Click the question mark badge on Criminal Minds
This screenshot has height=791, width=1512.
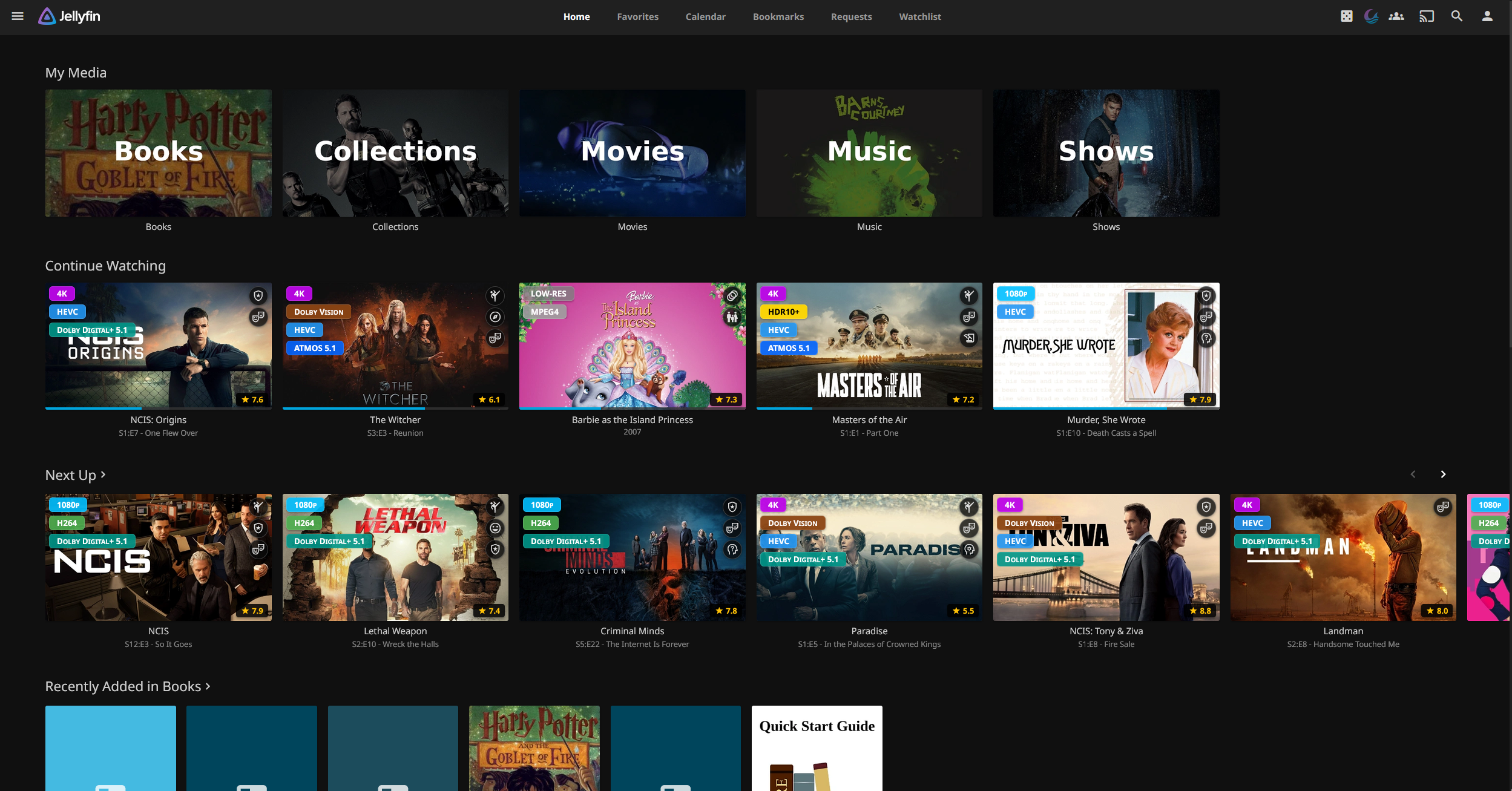point(732,549)
